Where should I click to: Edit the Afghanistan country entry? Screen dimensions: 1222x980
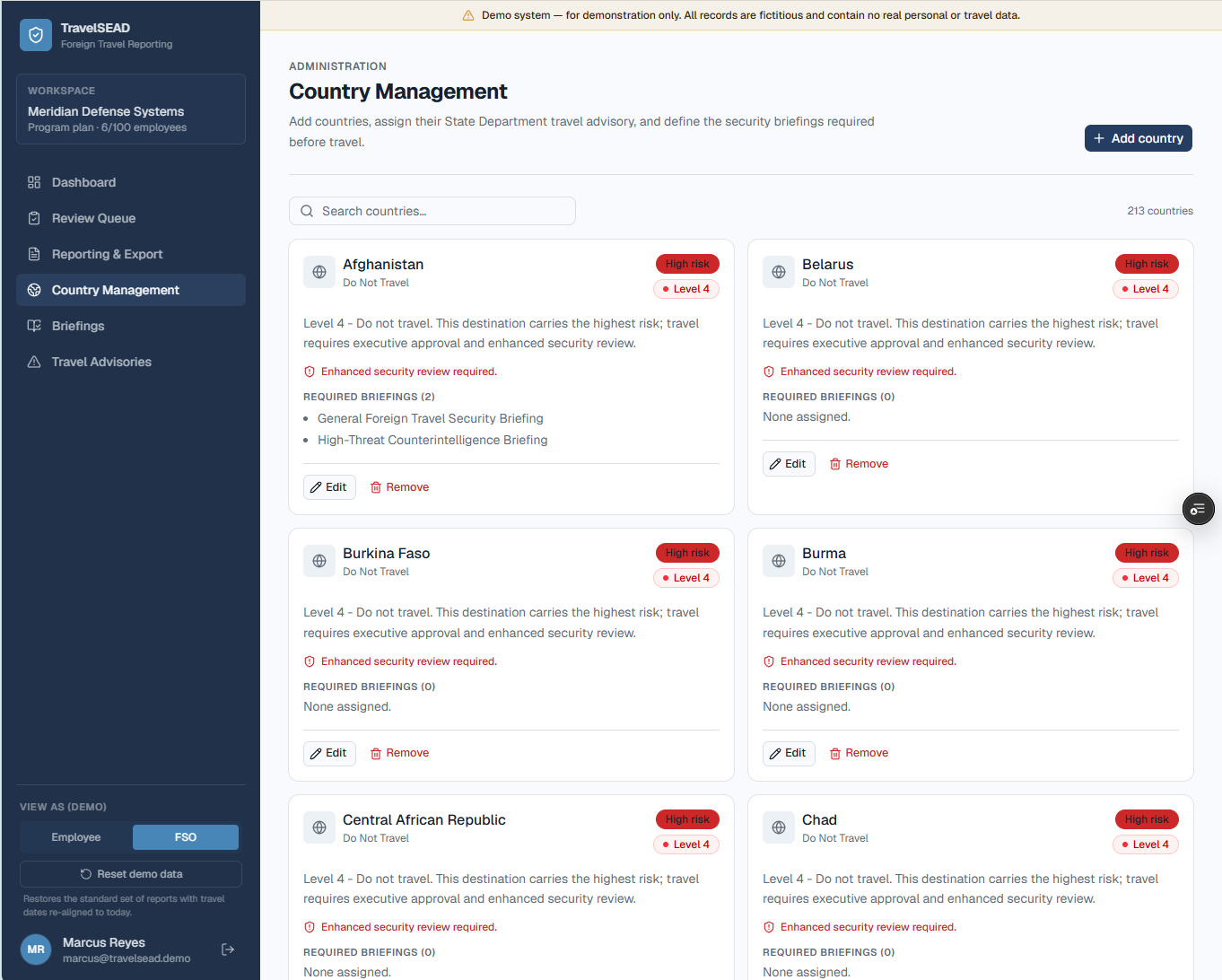(329, 487)
